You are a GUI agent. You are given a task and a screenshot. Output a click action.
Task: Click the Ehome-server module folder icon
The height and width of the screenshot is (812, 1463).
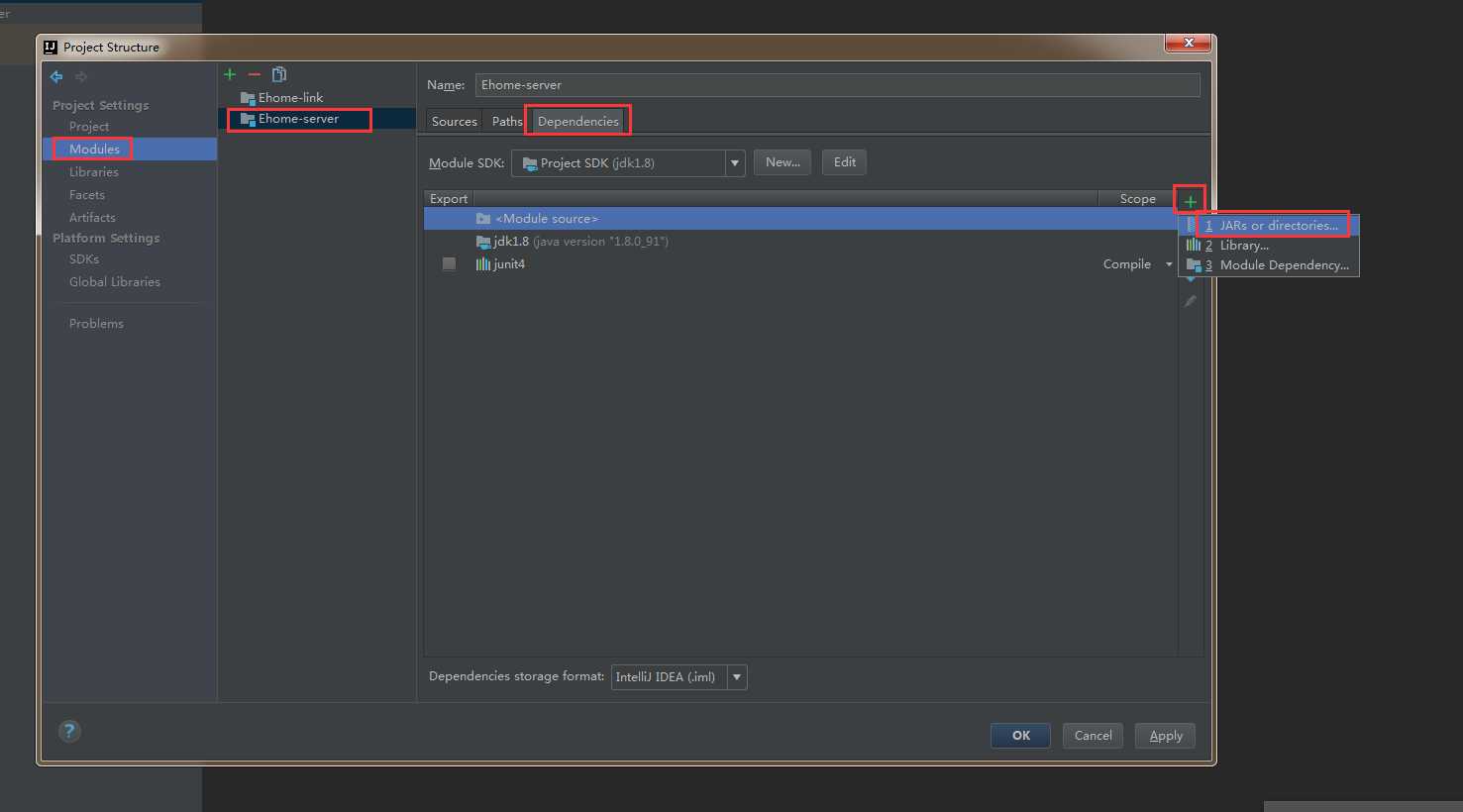click(248, 119)
